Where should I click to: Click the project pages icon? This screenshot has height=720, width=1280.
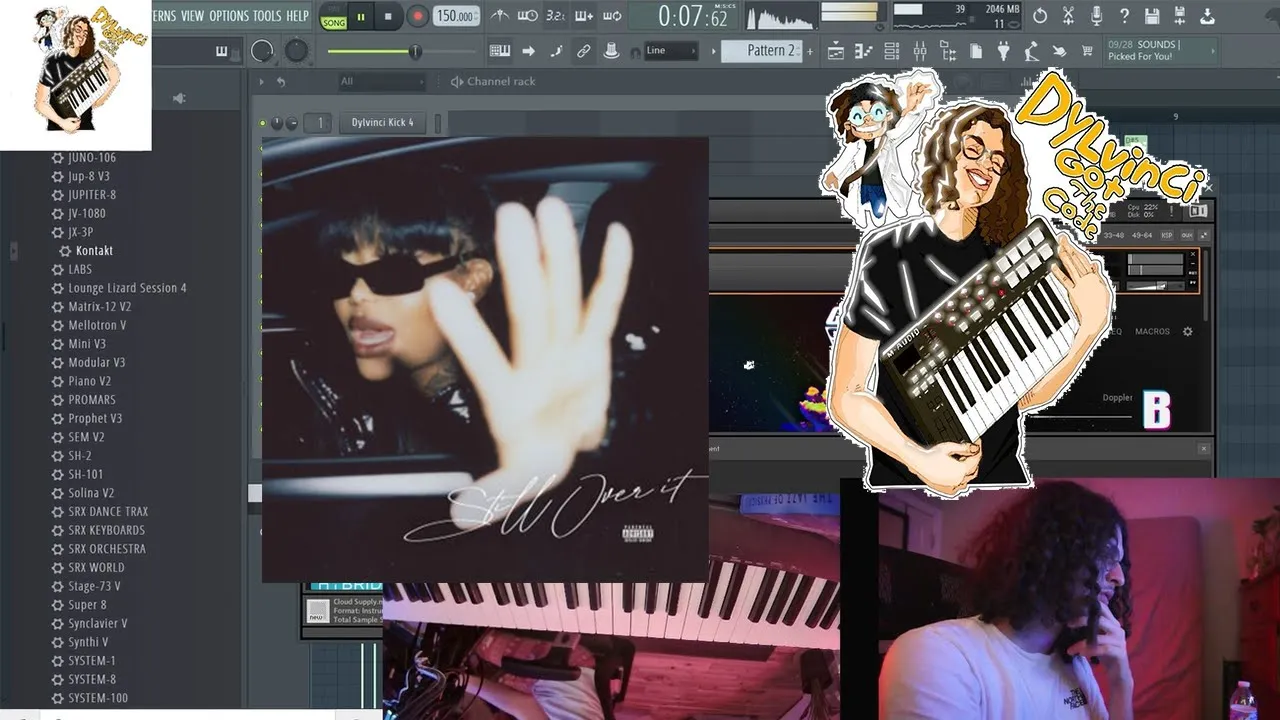976,51
